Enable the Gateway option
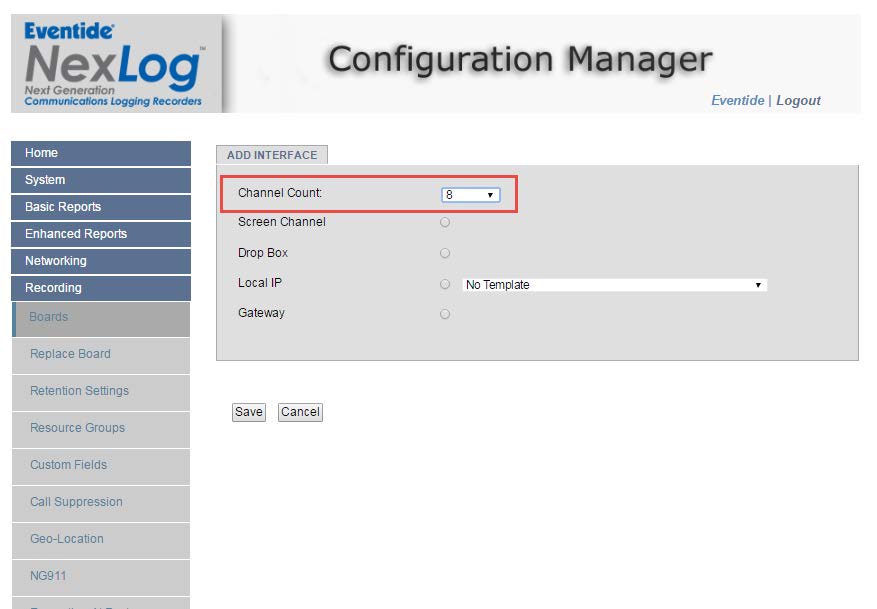The image size is (877, 609). 444,313
